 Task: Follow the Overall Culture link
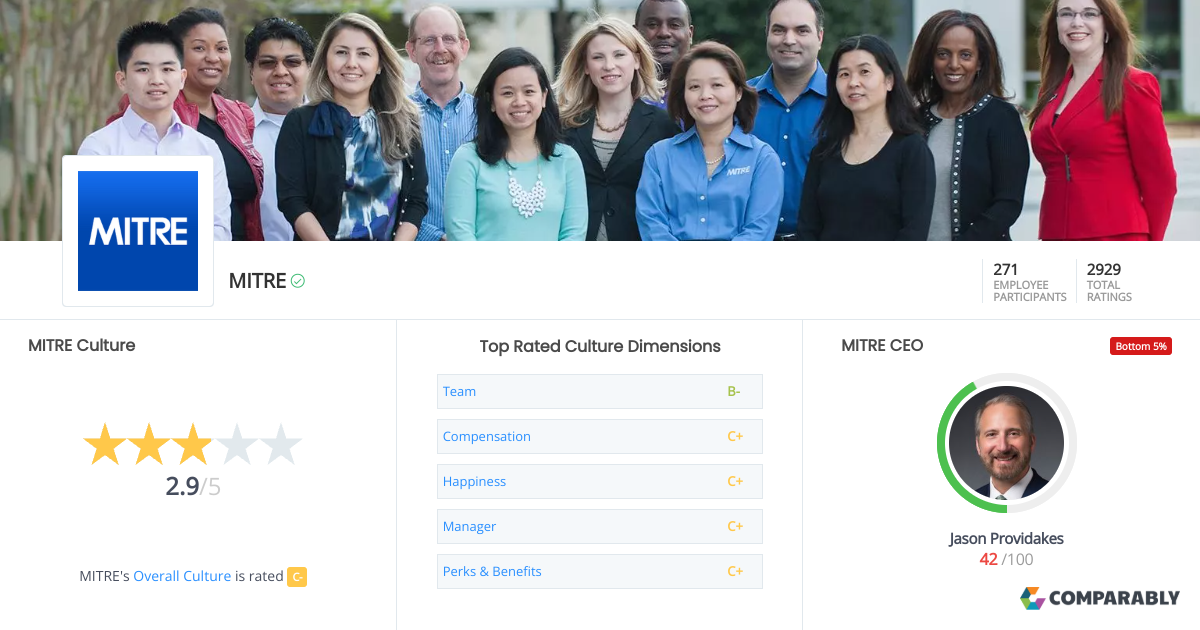click(182, 576)
